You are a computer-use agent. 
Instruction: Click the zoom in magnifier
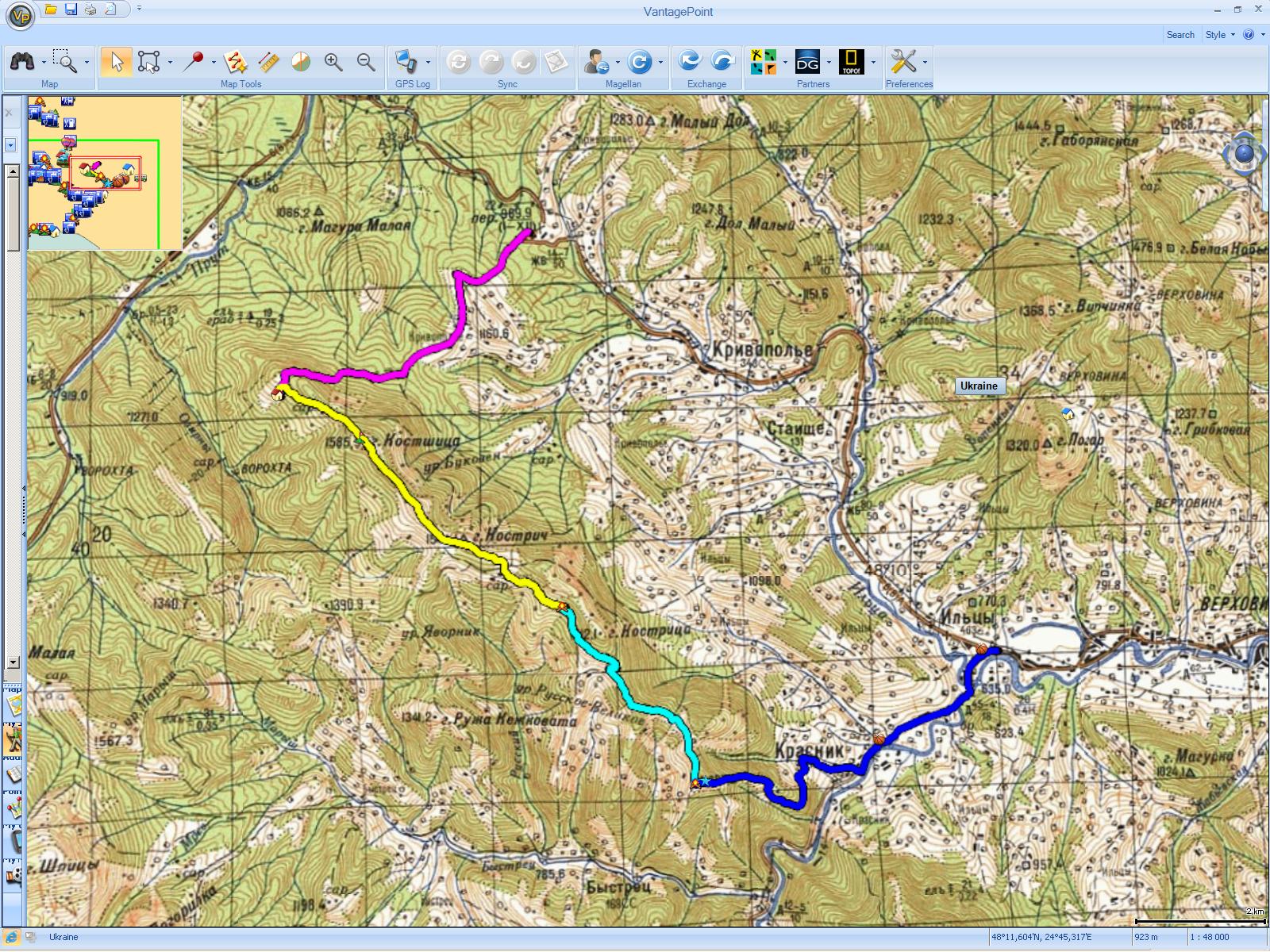[x=333, y=62]
